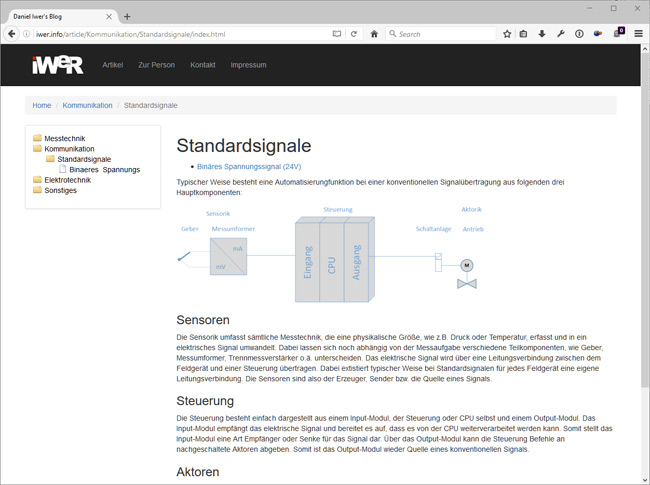
Task: Open Artikel in site navigation
Action: [113, 65]
